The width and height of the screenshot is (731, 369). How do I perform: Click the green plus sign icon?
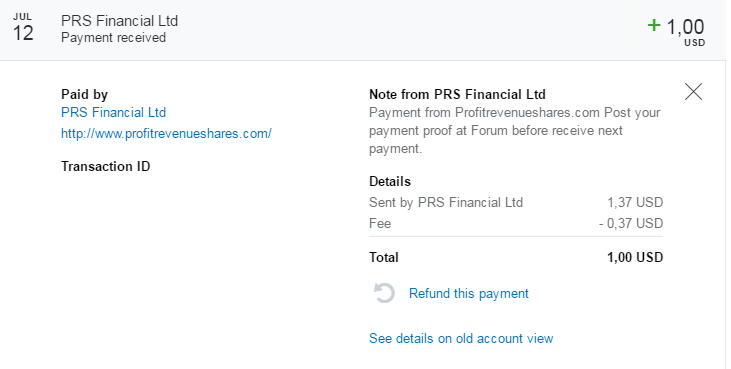[x=654, y=25]
